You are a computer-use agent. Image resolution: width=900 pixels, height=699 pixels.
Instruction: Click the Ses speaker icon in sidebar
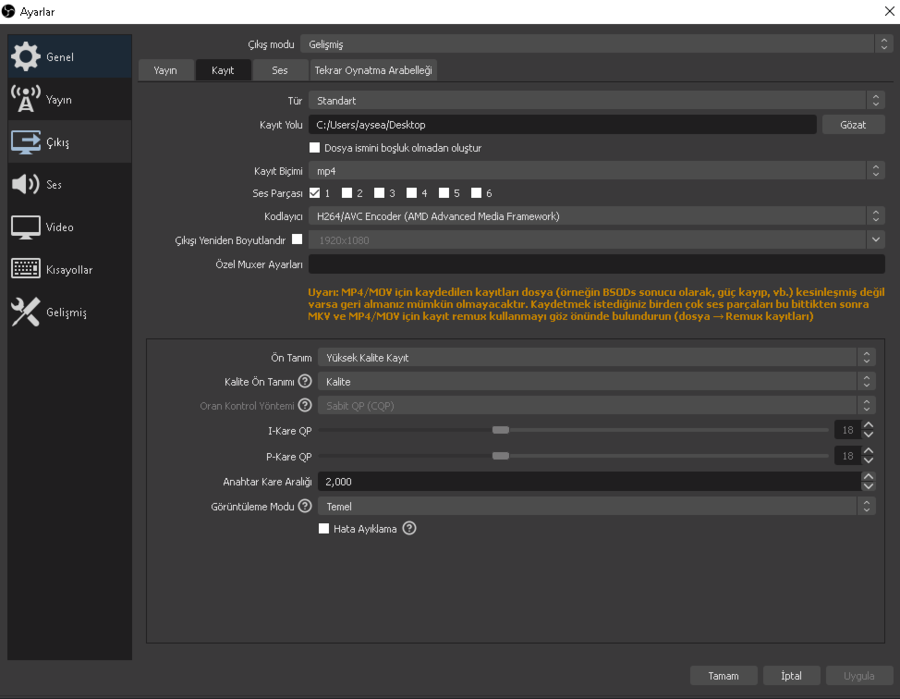tap(26, 185)
